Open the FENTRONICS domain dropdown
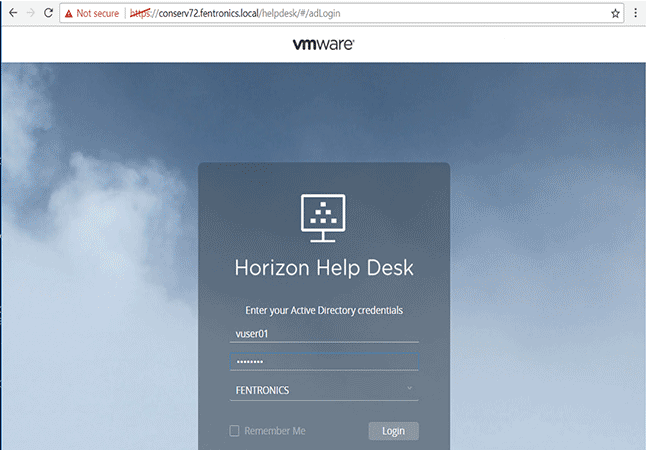647x450 pixels. (x=324, y=390)
